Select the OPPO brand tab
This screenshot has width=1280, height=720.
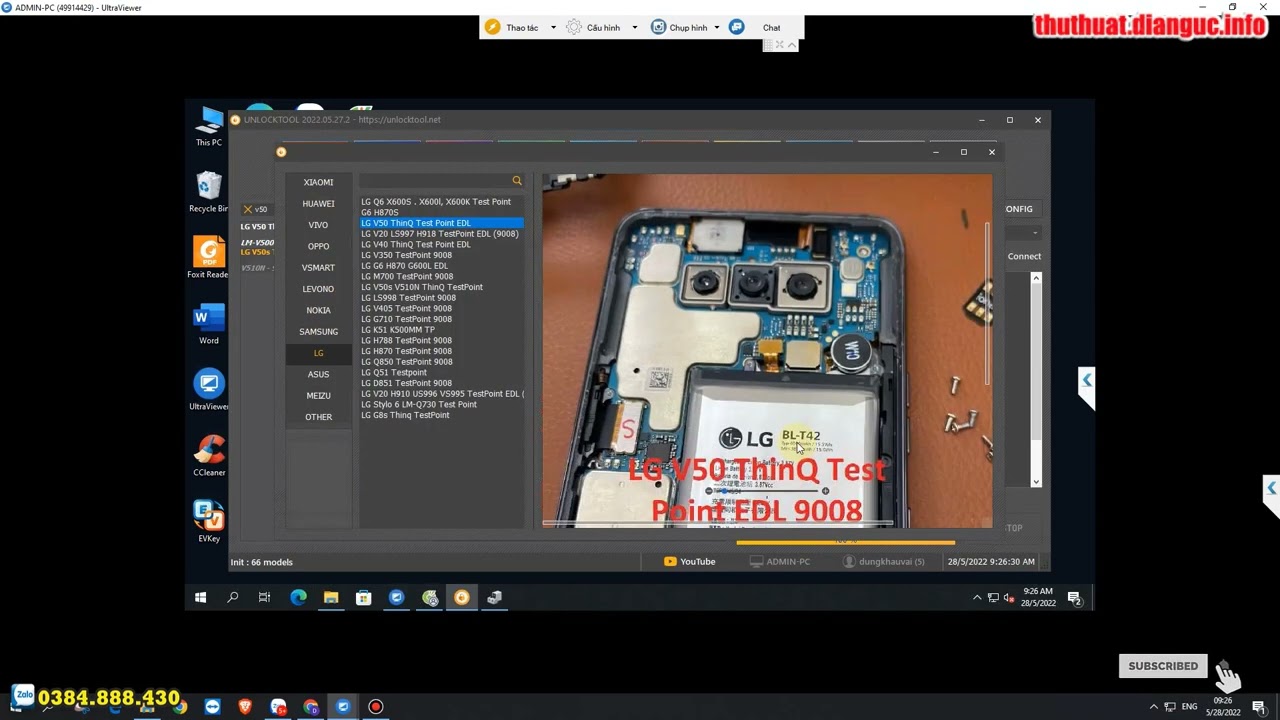tap(318, 246)
